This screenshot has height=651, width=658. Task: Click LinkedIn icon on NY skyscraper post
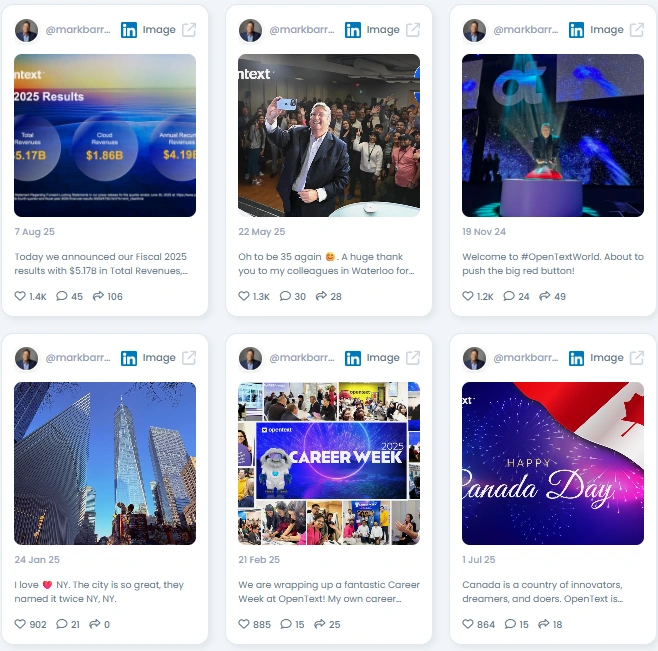point(129,358)
